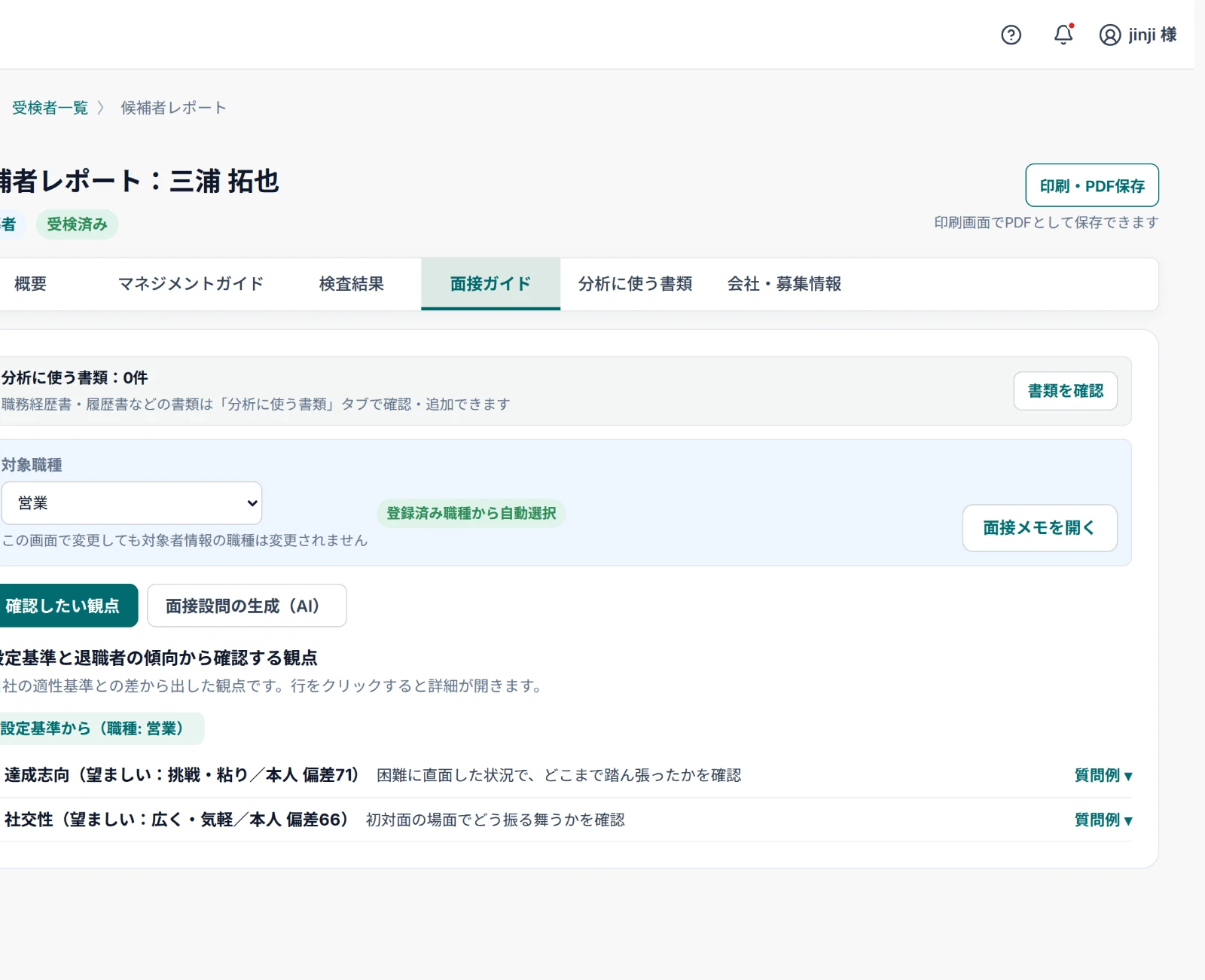Click 困難に直面した状況で description text
The height and width of the screenshot is (980, 1205).
(x=559, y=775)
